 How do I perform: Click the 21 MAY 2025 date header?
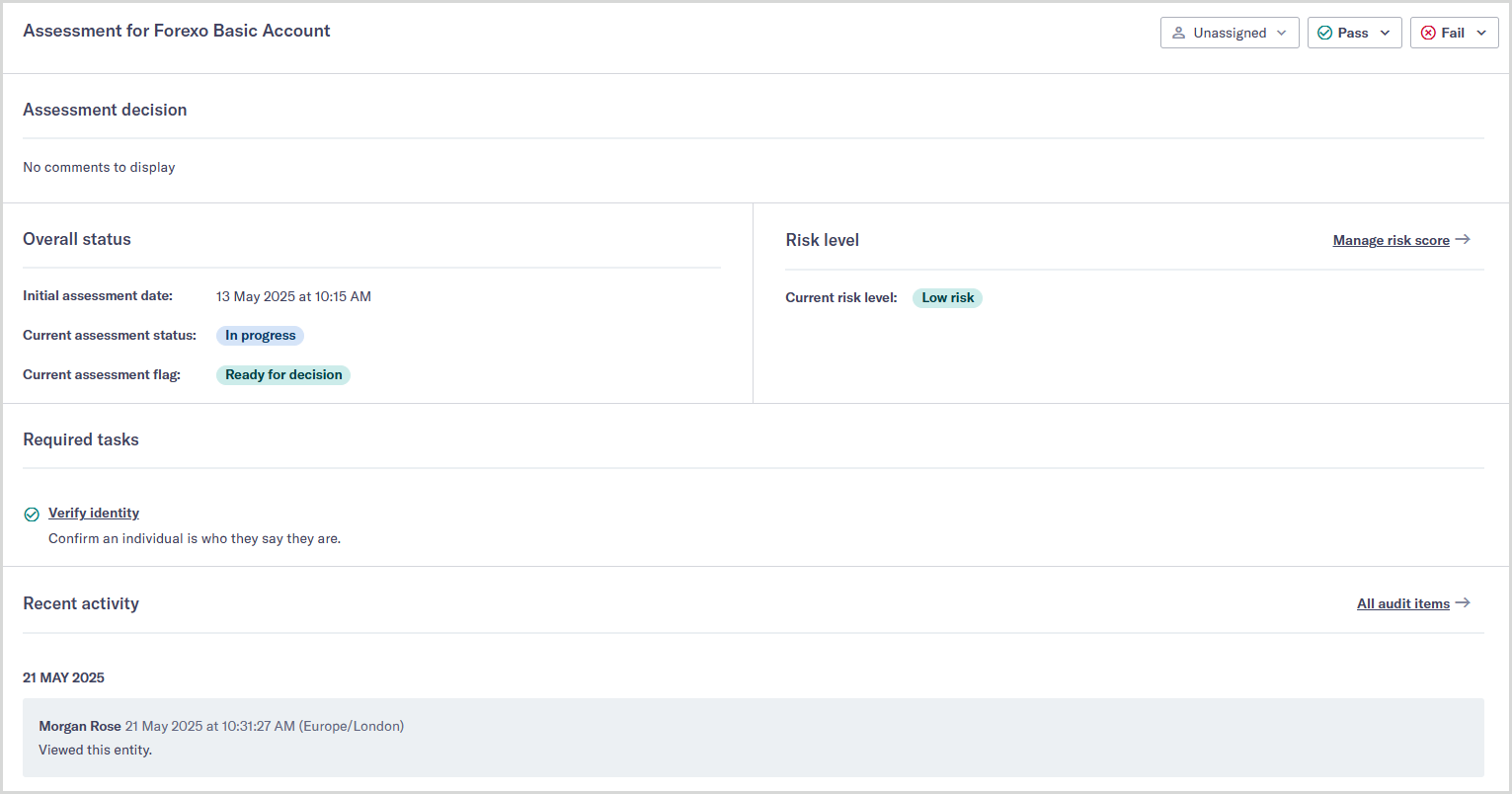coord(63,677)
